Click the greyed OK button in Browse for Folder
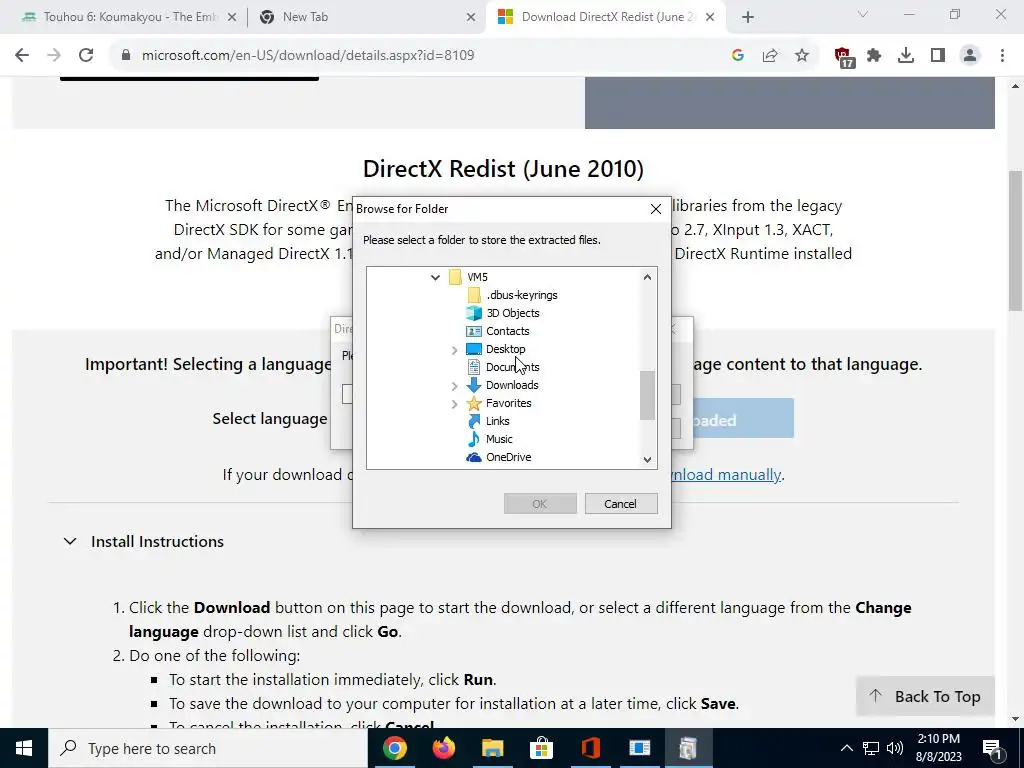 (539, 504)
